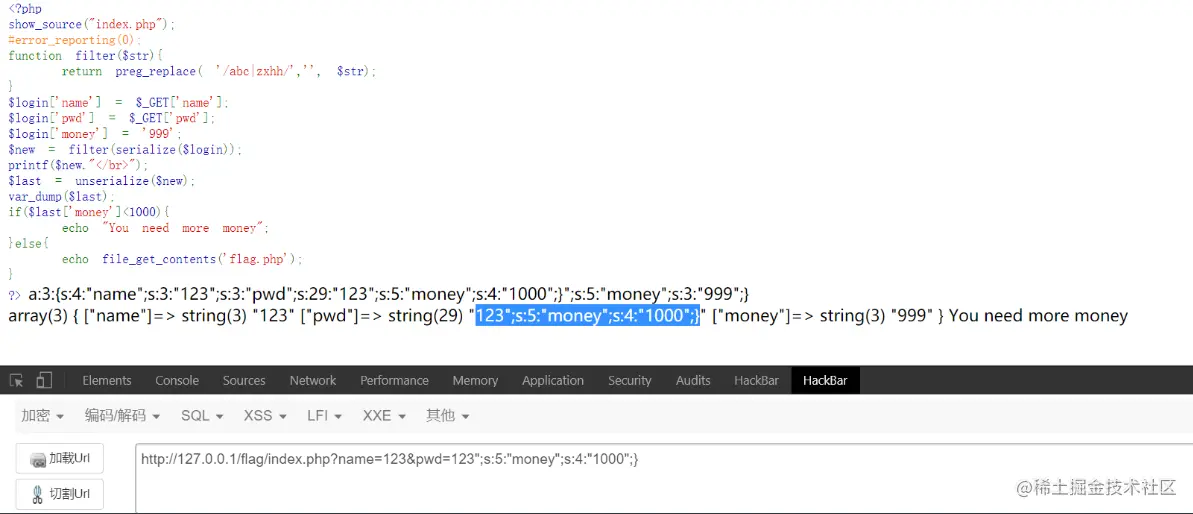Click the preg_replace code line
Viewport: 1193px width, 514px height.
[219, 71]
